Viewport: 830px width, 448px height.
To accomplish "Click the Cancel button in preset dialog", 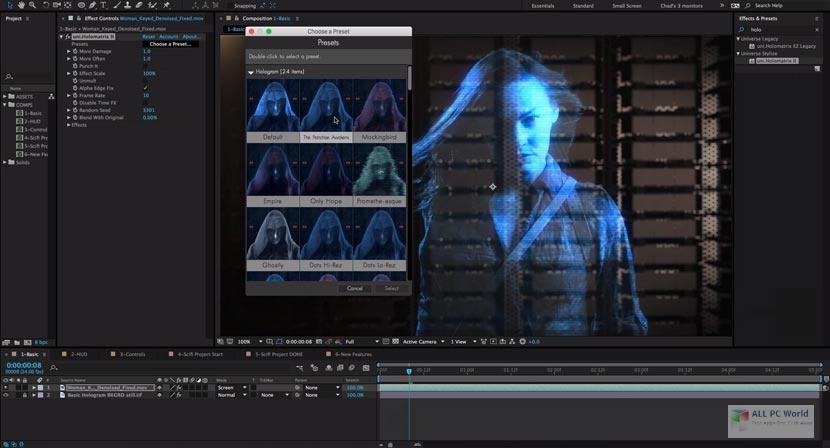I will pyautogui.click(x=355, y=288).
